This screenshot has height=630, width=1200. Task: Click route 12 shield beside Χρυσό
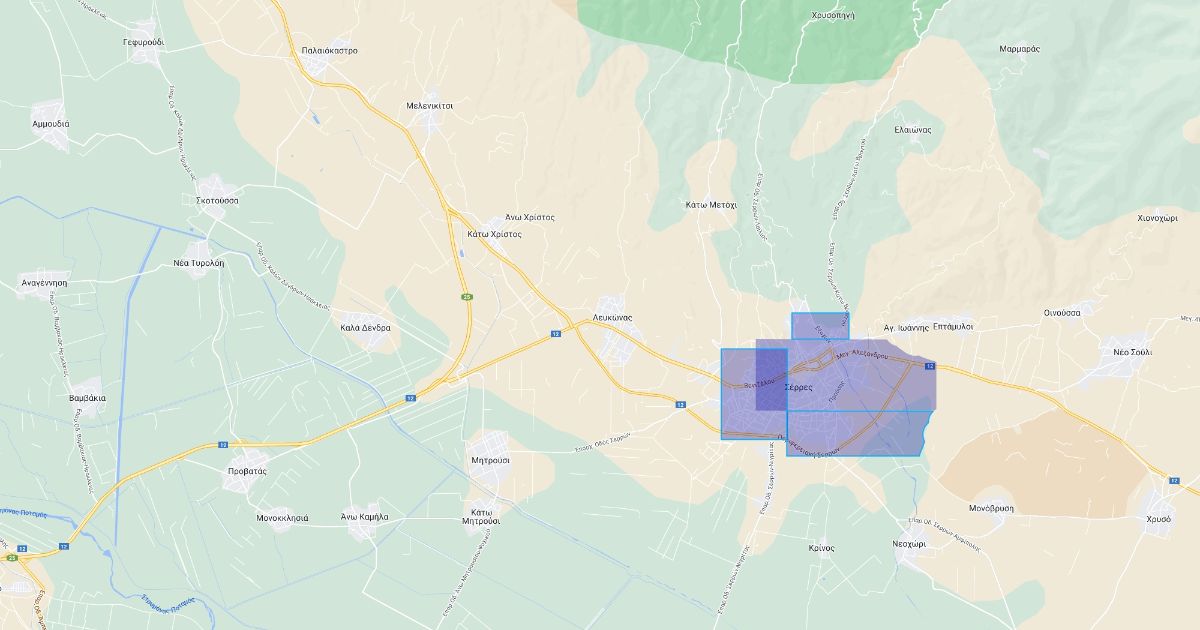(x=1176, y=480)
